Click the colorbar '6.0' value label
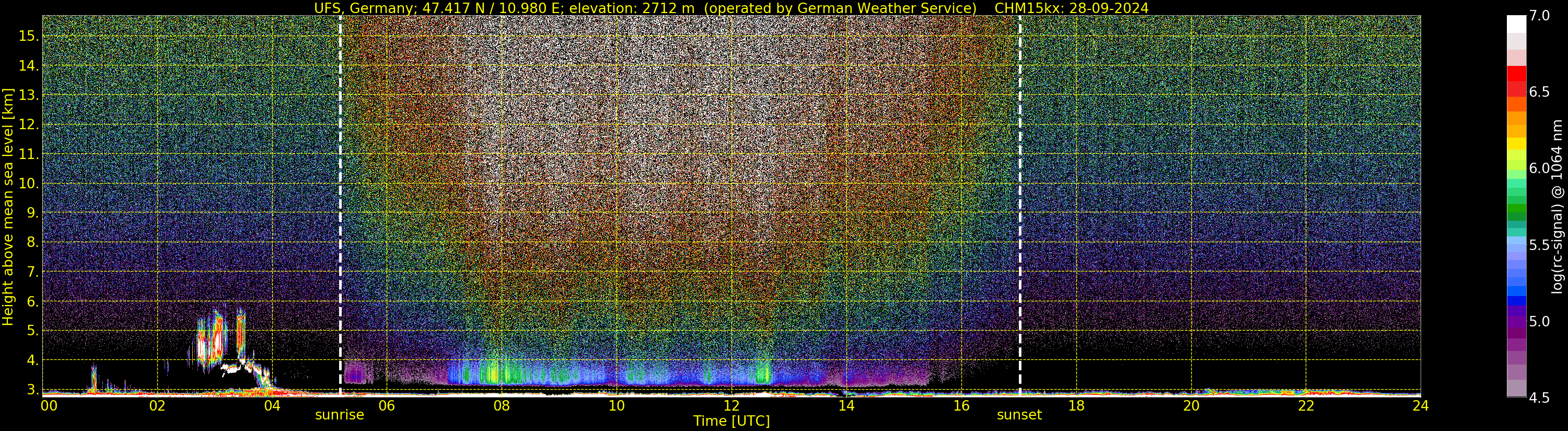Viewport: 1568px width, 431px height. 1539,168
